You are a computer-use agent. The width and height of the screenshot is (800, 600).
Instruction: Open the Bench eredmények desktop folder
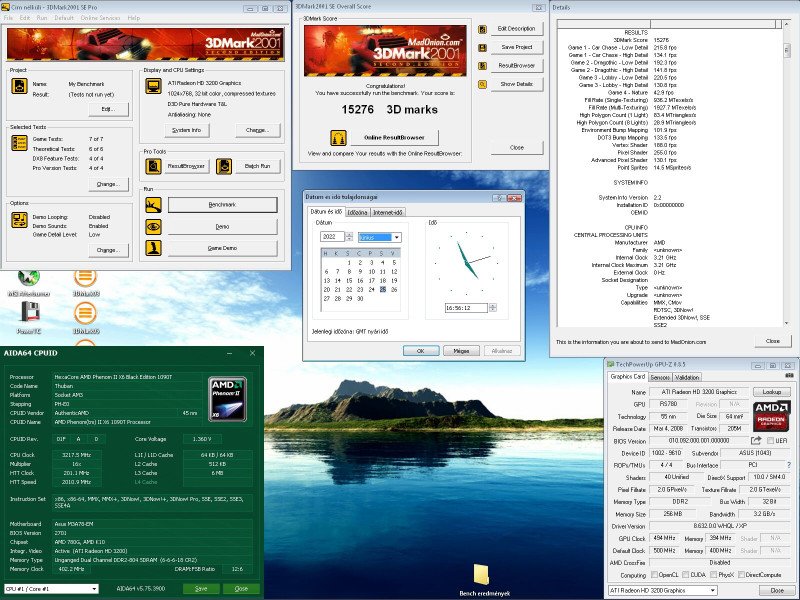coord(480,574)
